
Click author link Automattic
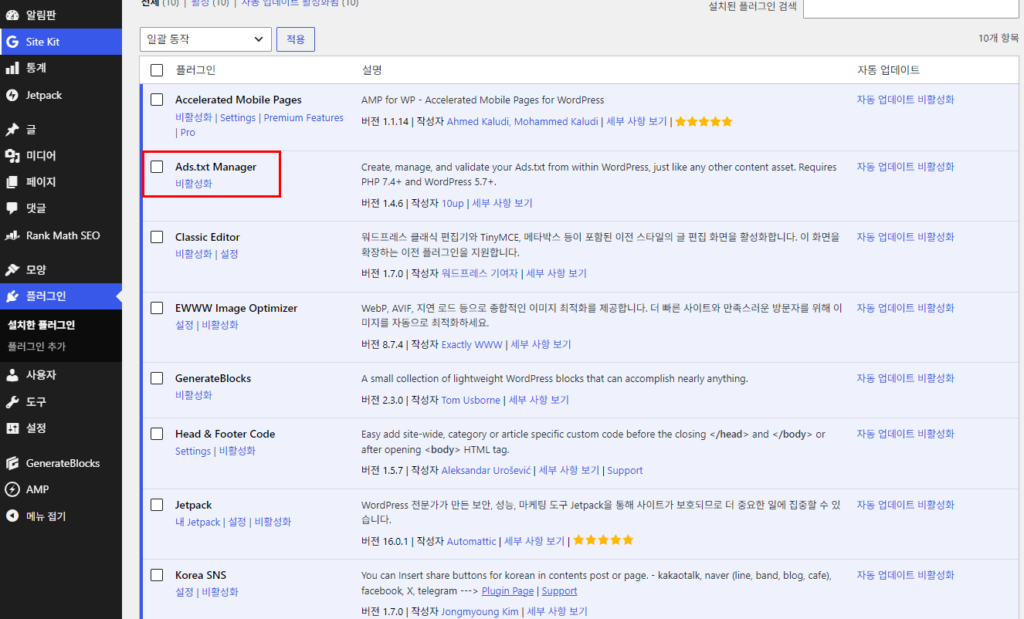[472, 541]
